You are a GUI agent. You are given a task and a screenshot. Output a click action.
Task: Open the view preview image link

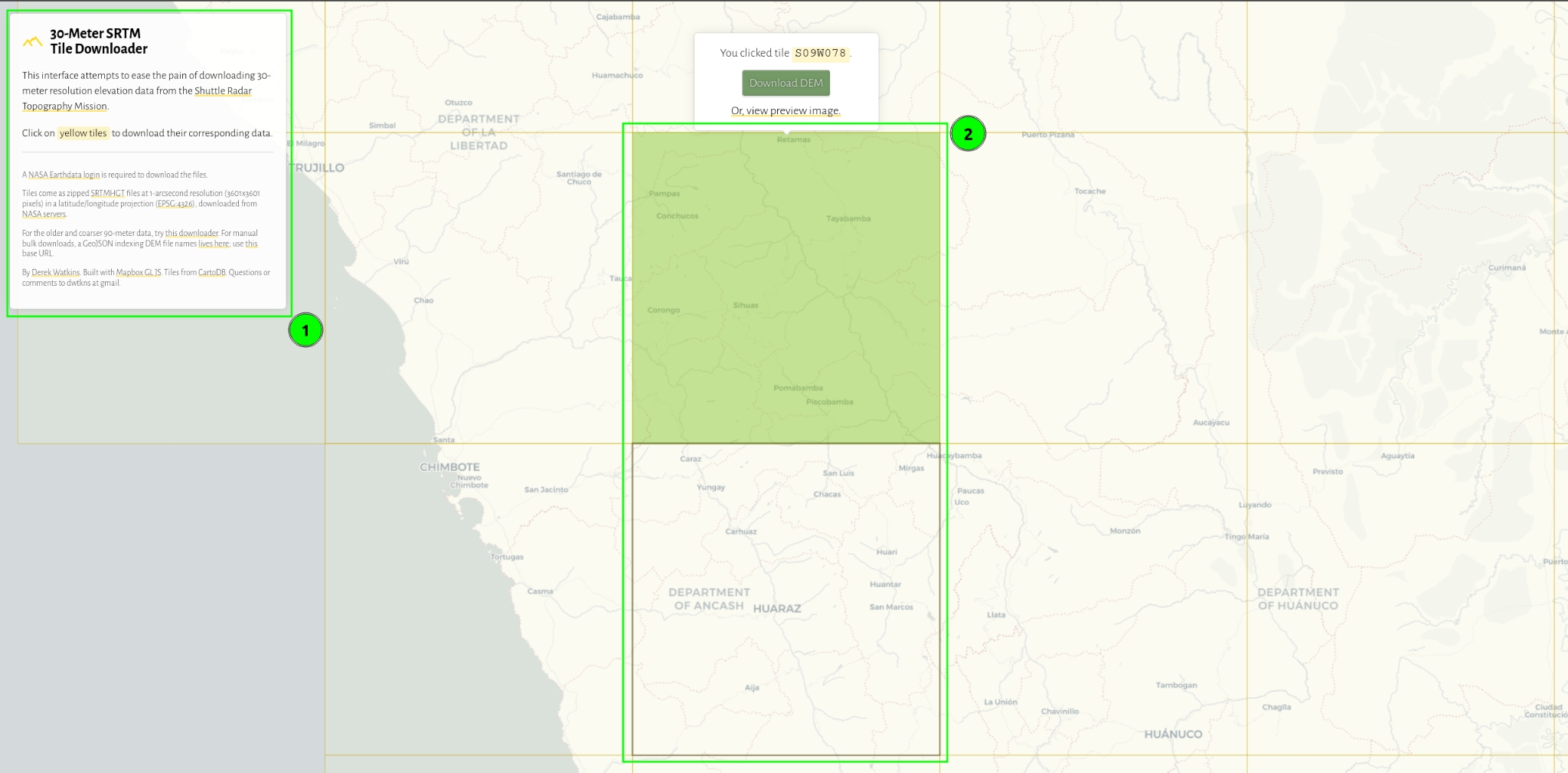pyautogui.click(x=786, y=110)
